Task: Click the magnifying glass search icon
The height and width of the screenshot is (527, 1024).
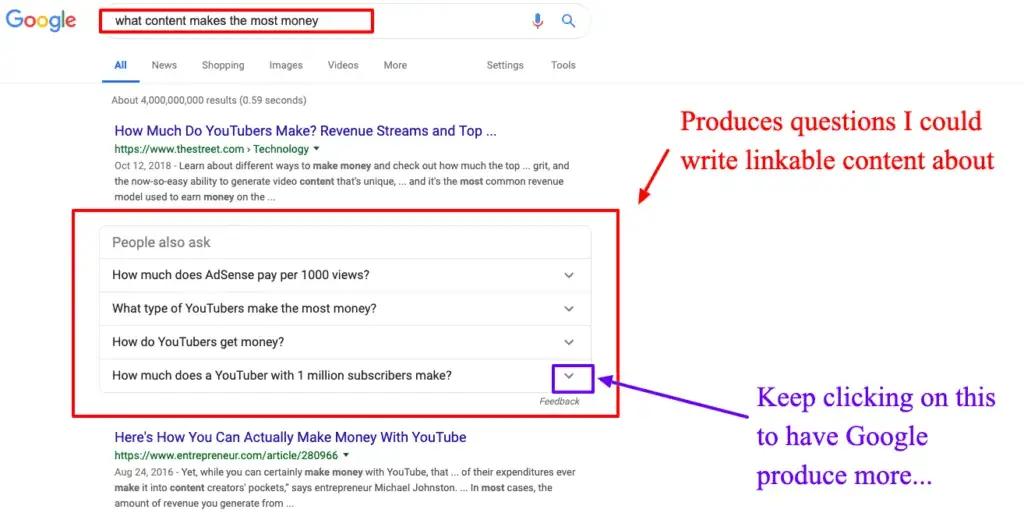Action: click(x=569, y=21)
